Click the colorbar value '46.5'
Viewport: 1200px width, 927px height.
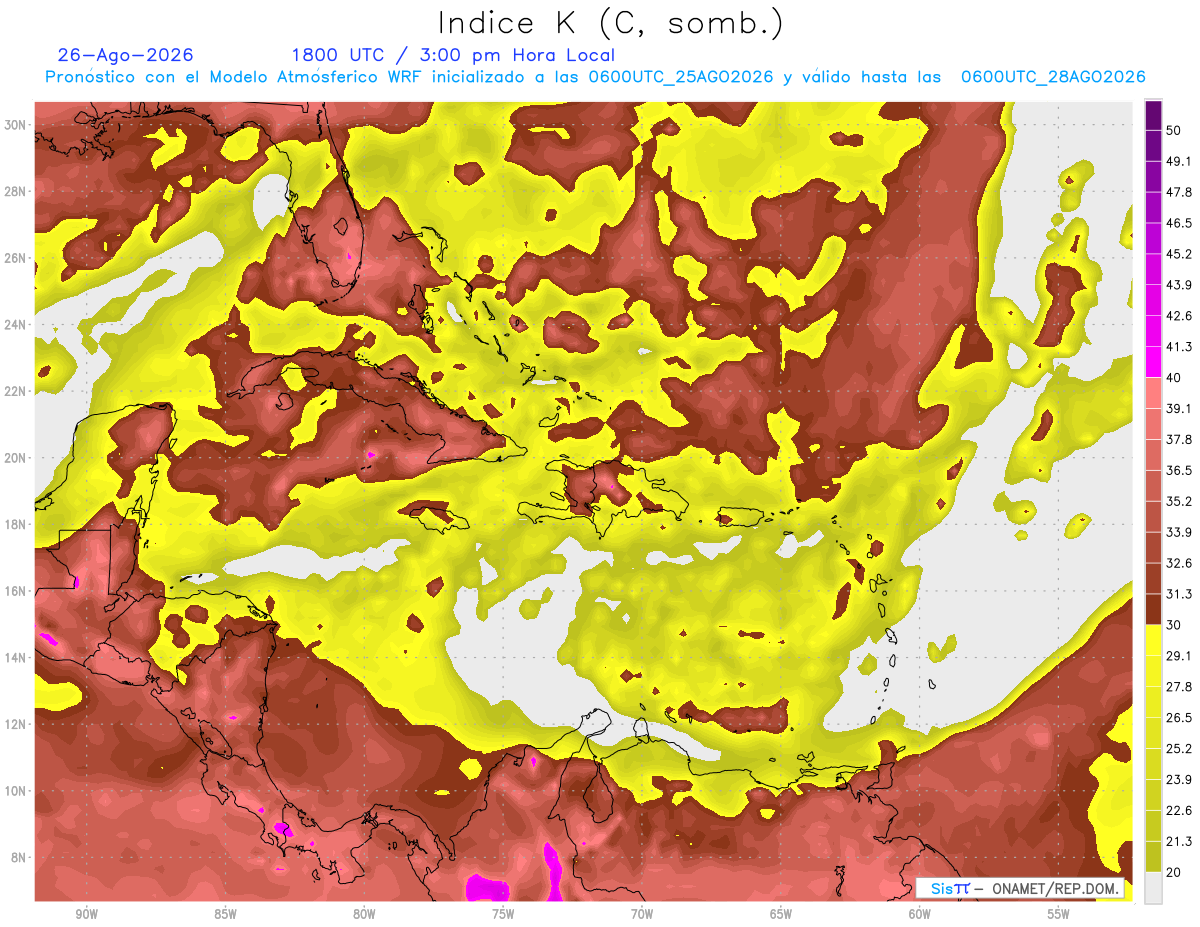pos(1179,223)
